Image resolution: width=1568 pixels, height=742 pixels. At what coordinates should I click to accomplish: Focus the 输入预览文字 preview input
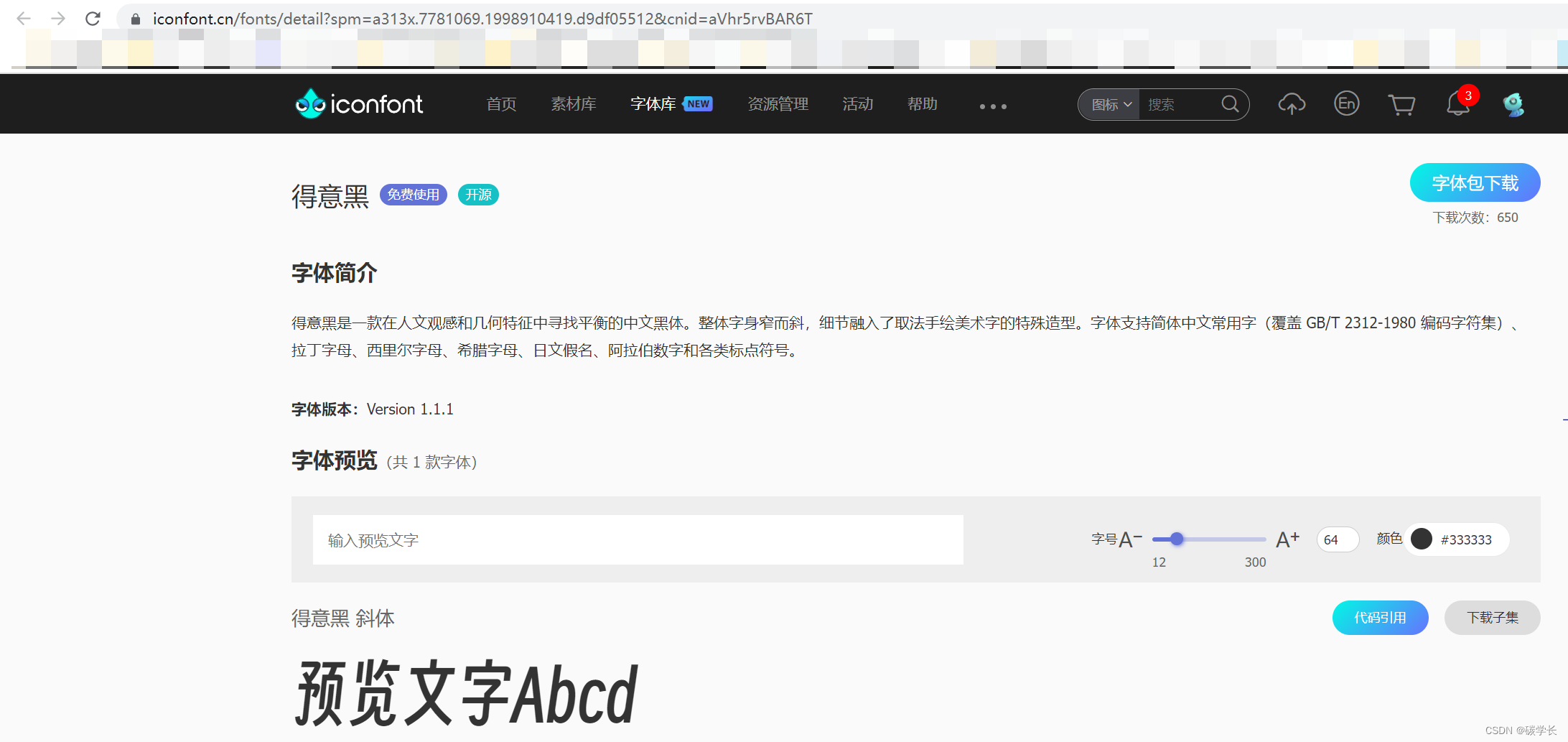click(x=638, y=539)
